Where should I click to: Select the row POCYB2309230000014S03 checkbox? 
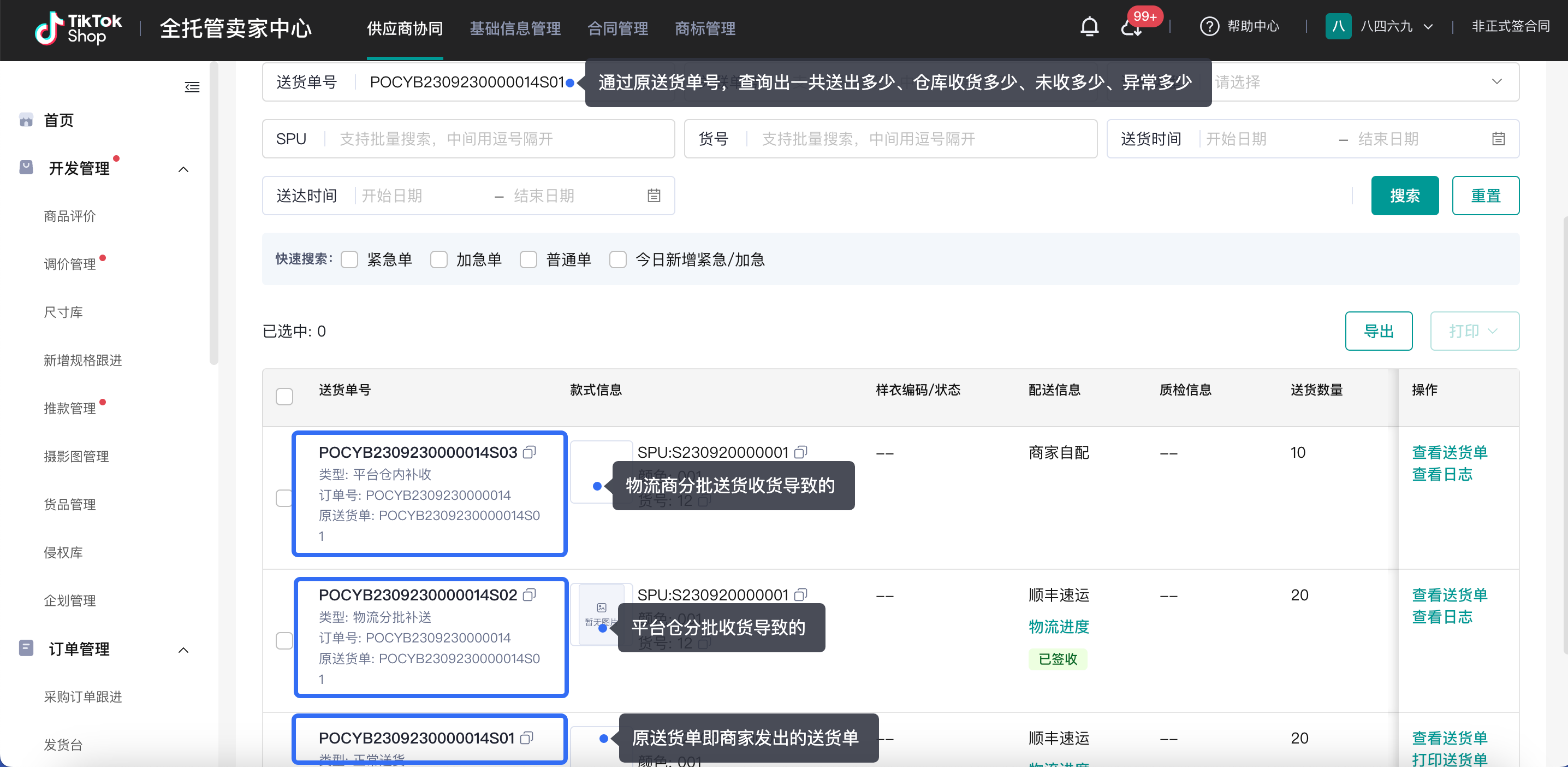tap(284, 498)
